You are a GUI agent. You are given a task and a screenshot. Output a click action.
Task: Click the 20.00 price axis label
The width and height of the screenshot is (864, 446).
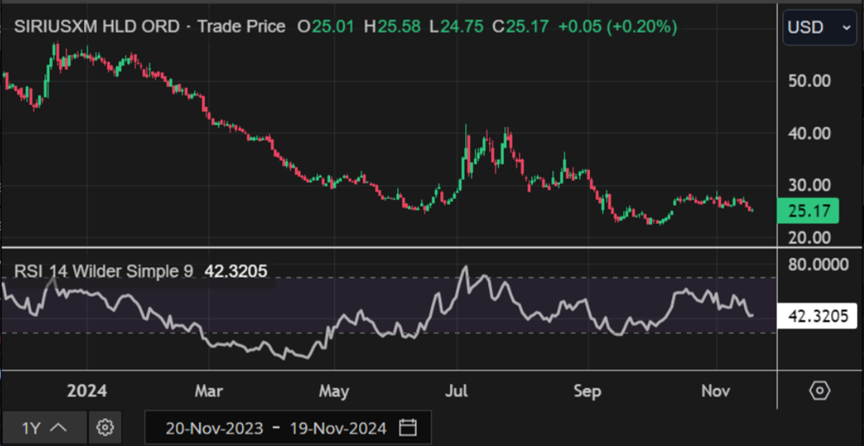(x=810, y=238)
